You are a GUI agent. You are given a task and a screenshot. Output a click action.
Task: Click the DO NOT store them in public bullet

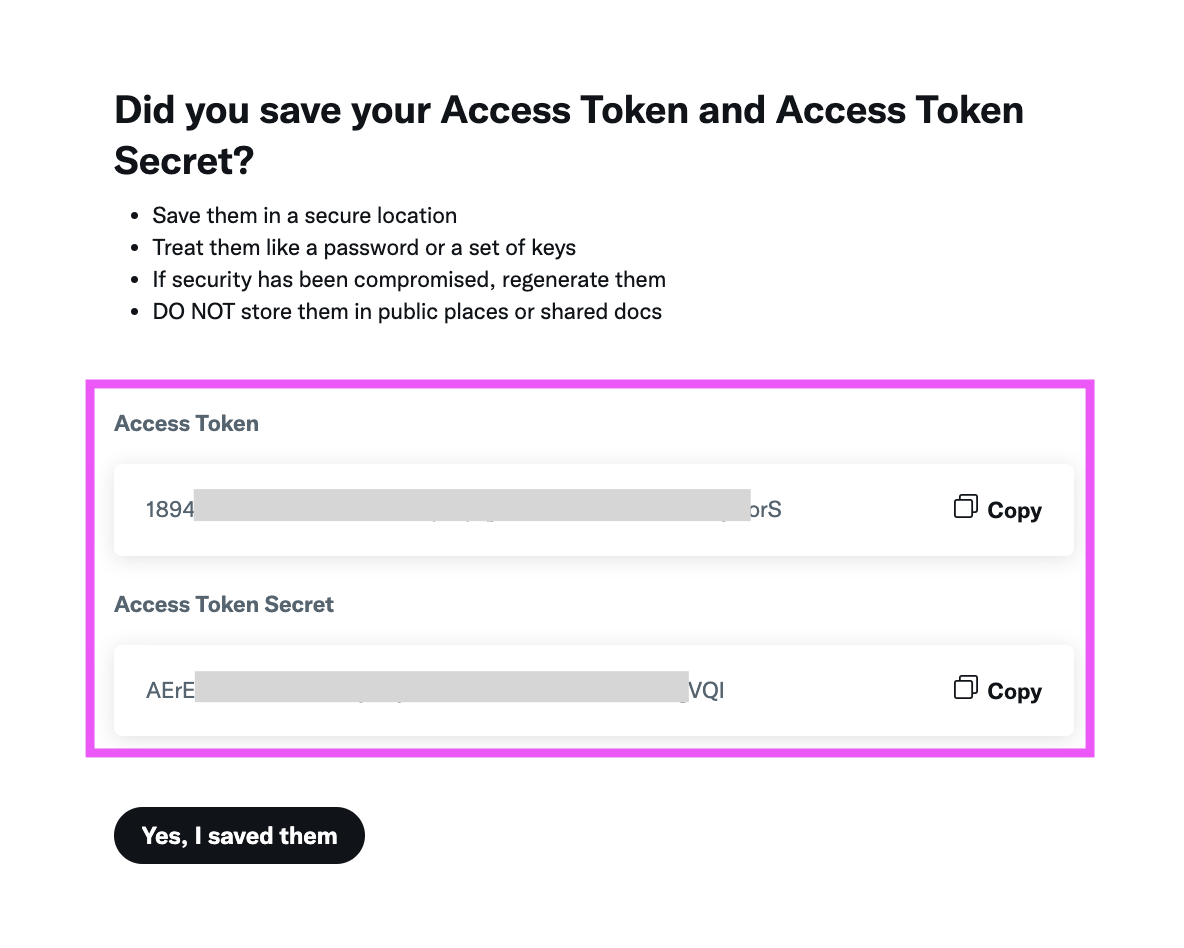(407, 311)
